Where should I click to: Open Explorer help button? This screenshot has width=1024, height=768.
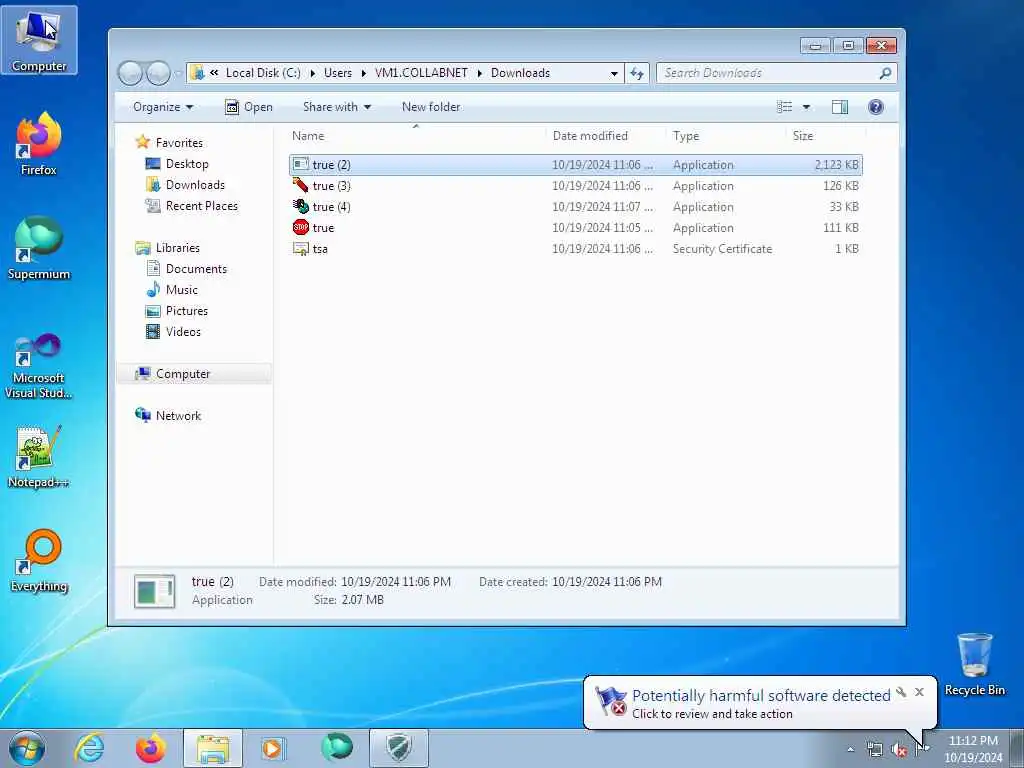pos(876,107)
